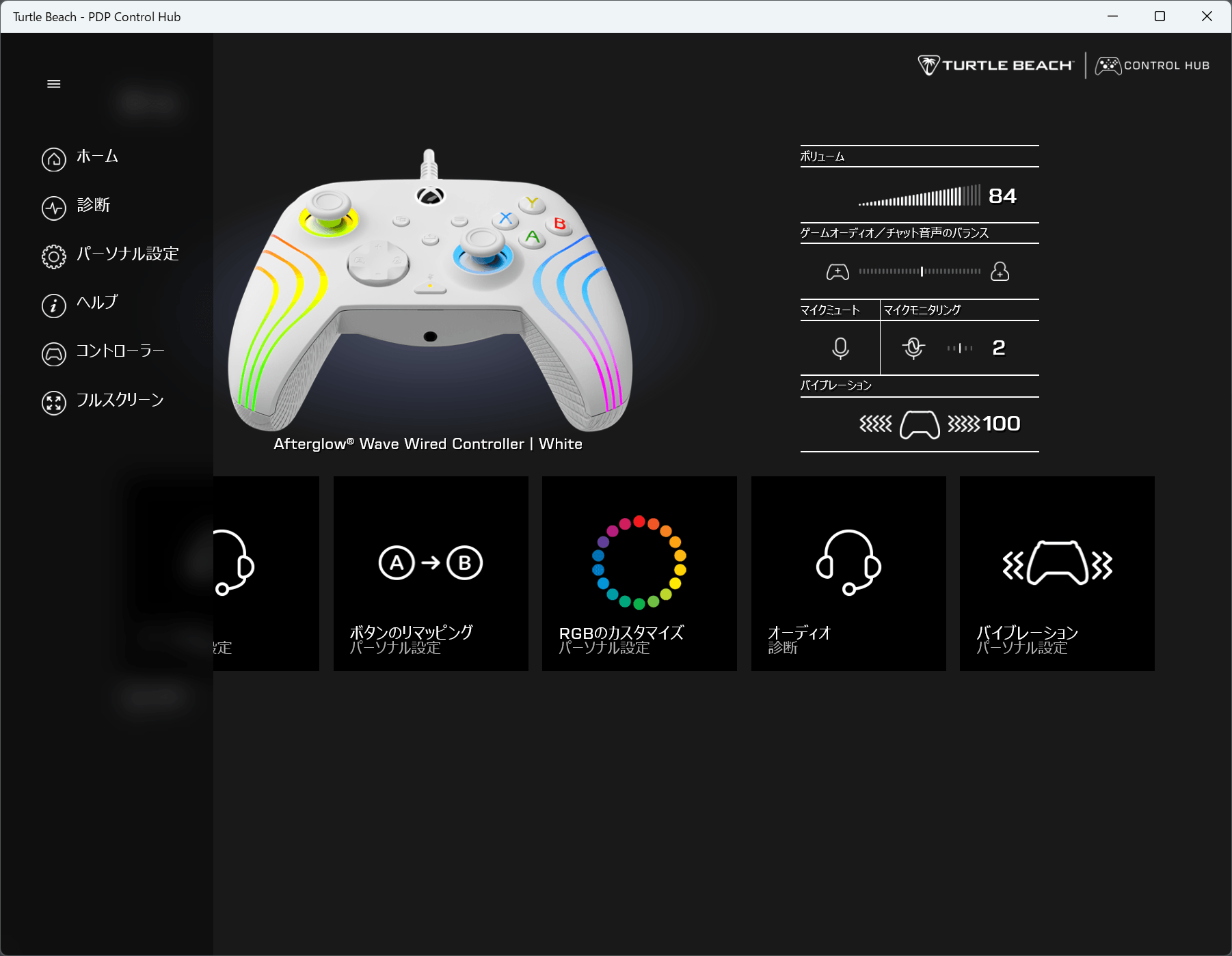Click the chat voice person icon on balance bar
Screen dimensions: 1232x956
click(1000, 272)
